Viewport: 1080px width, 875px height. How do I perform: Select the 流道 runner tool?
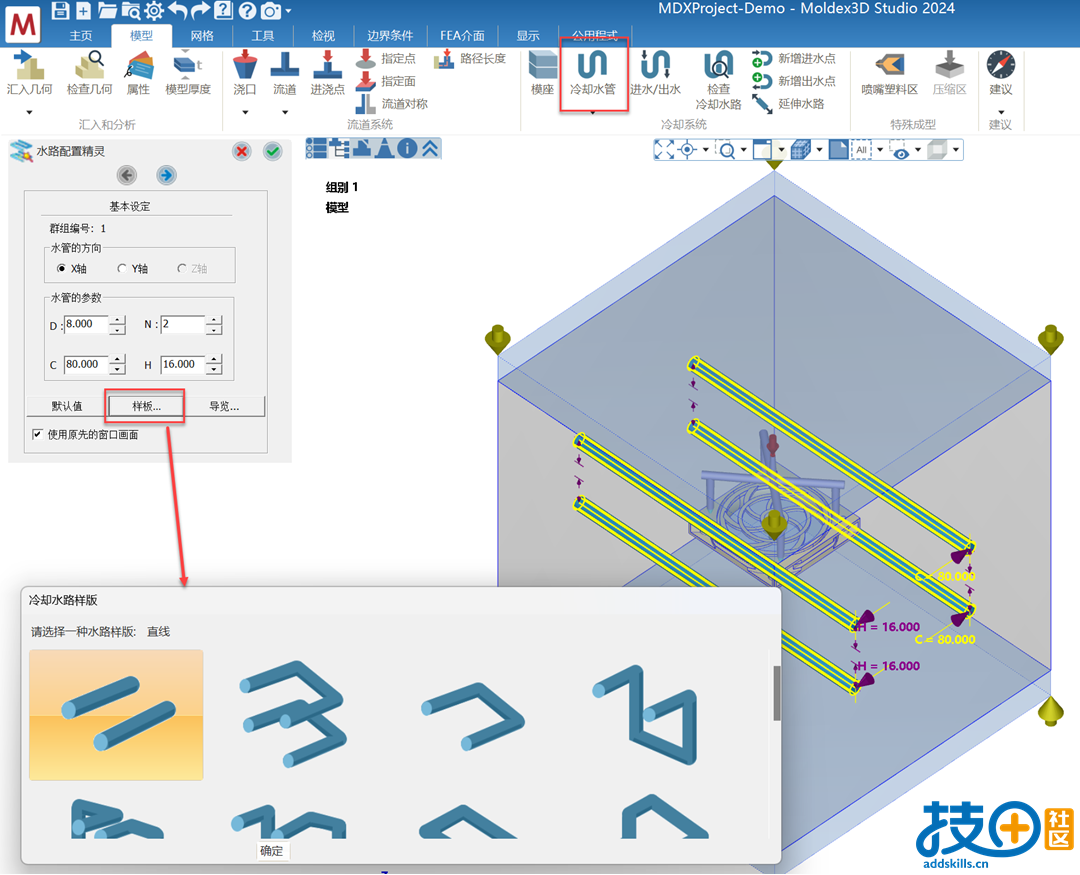pos(284,73)
